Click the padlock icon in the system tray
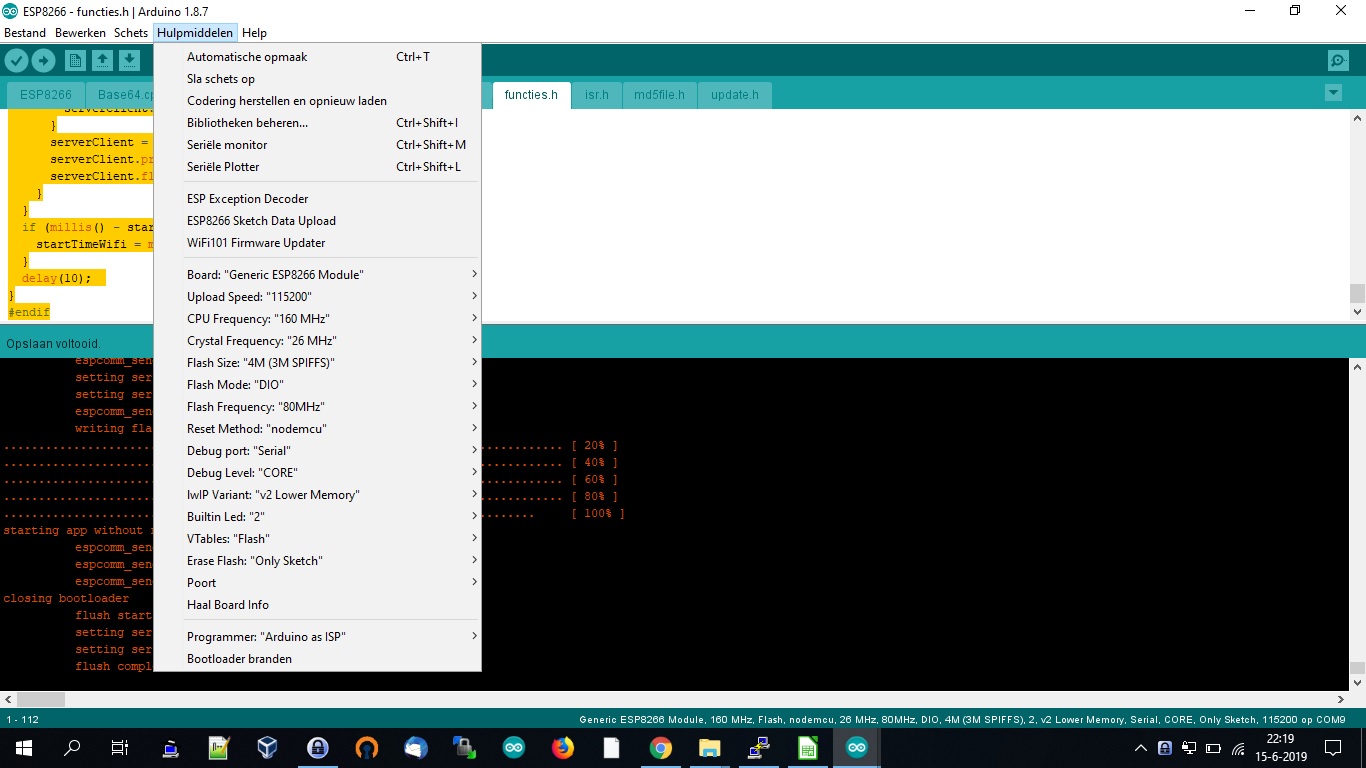Viewport: 1366px width, 768px height. click(x=1164, y=748)
